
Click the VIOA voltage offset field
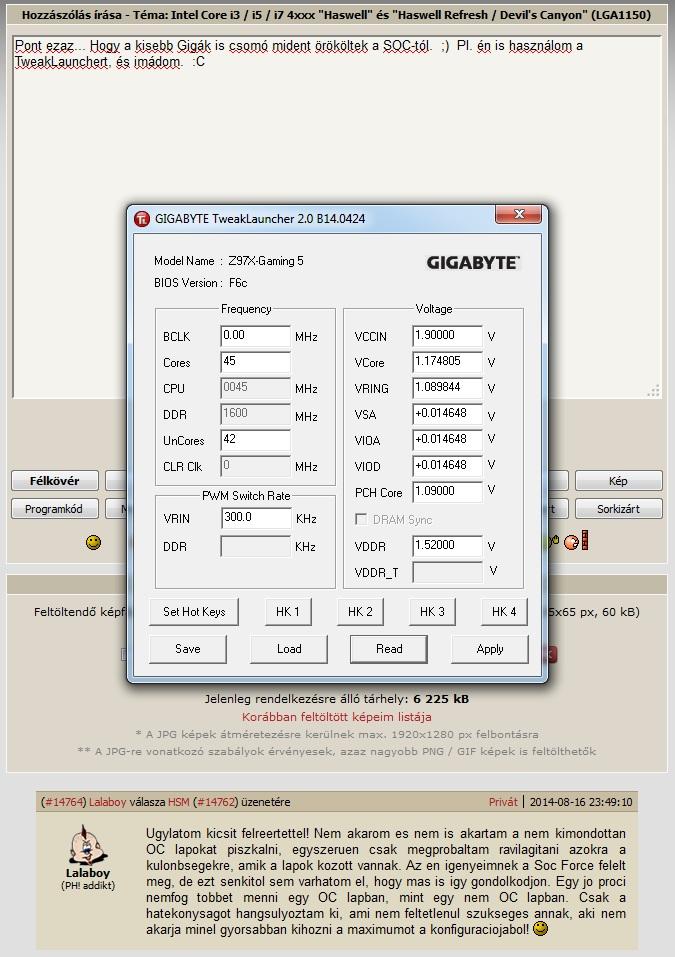tap(447, 440)
